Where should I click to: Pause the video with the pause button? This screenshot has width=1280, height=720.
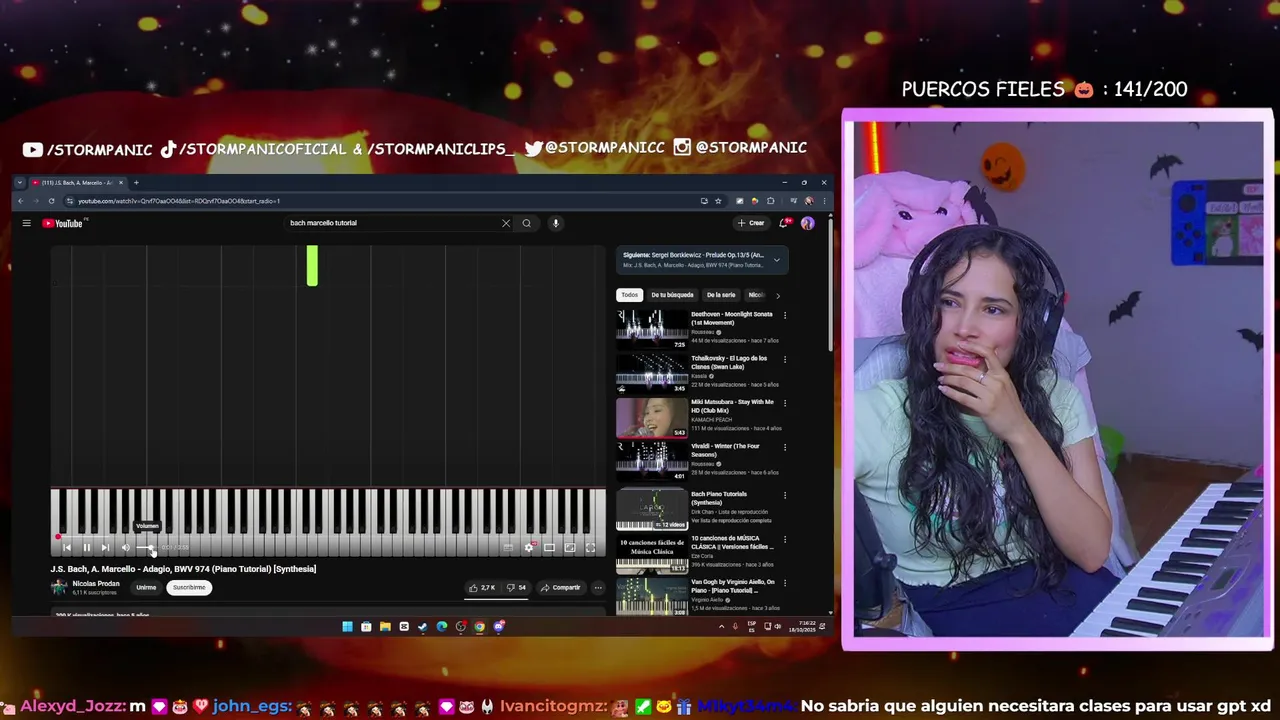pyautogui.click(x=87, y=547)
